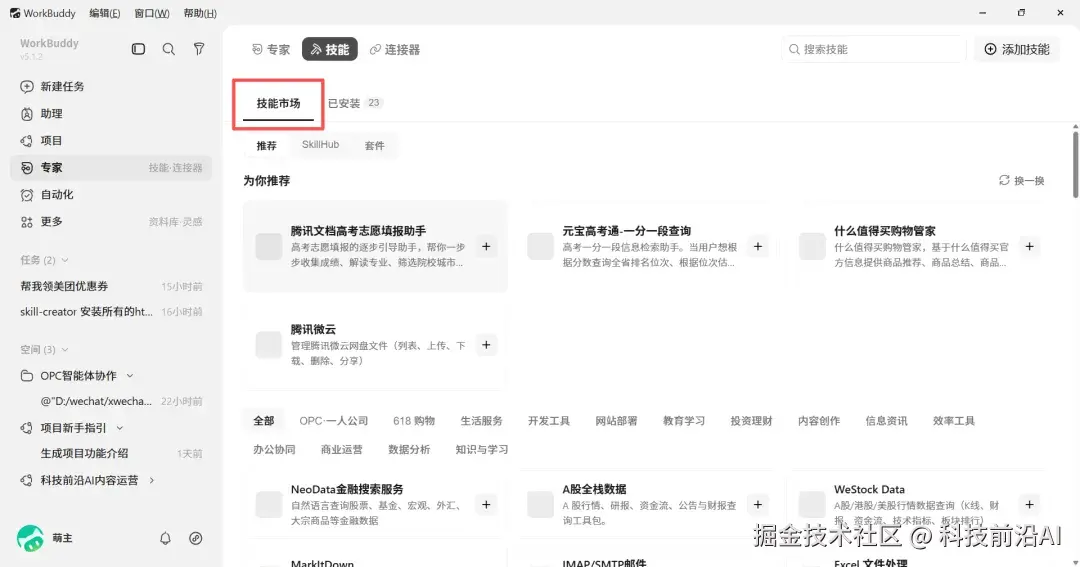Select the 套件 sub-tab
This screenshot has width=1080, height=567.
tap(375, 145)
